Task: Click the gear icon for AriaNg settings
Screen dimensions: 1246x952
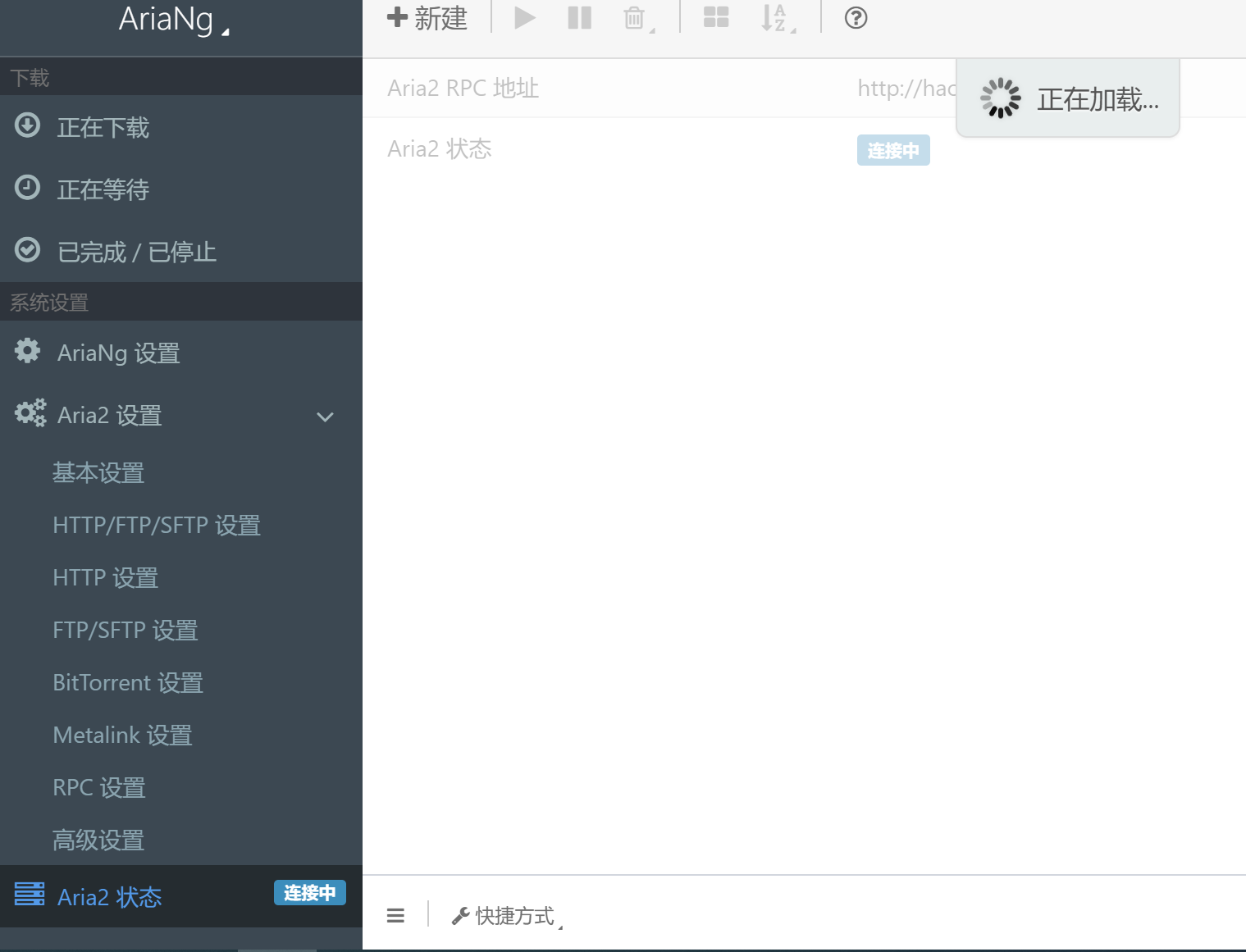Action: click(x=28, y=351)
